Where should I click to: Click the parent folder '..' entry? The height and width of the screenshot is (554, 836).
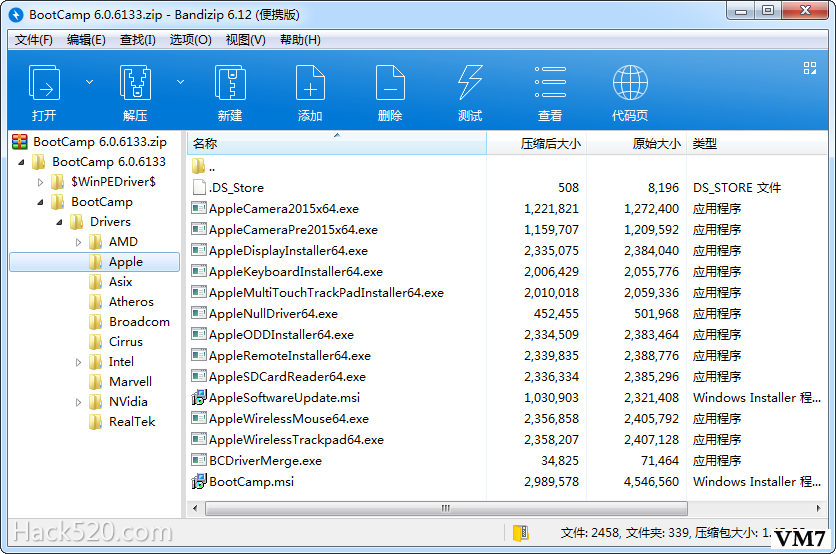pyautogui.click(x=204, y=167)
